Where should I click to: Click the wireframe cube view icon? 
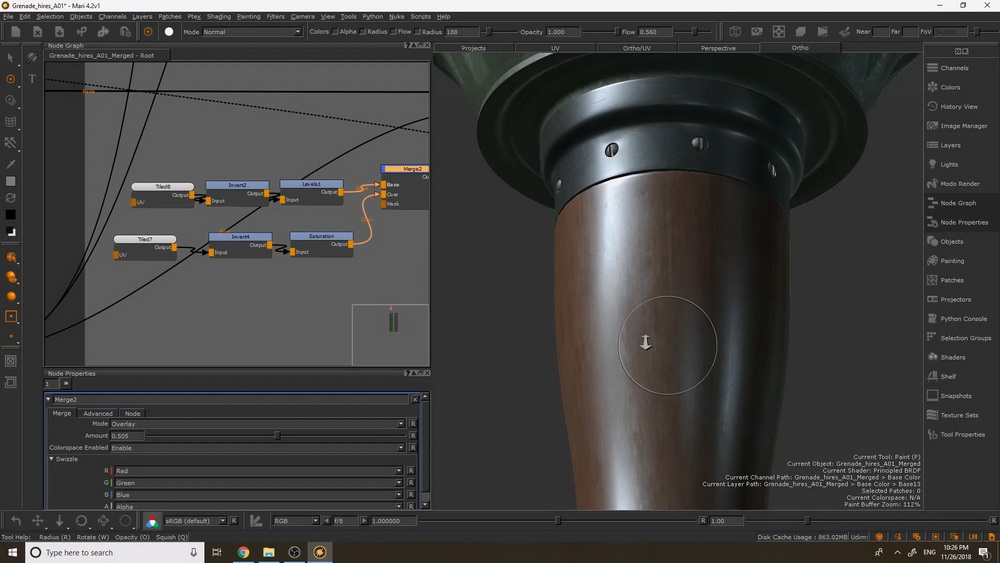click(x=735, y=31)
